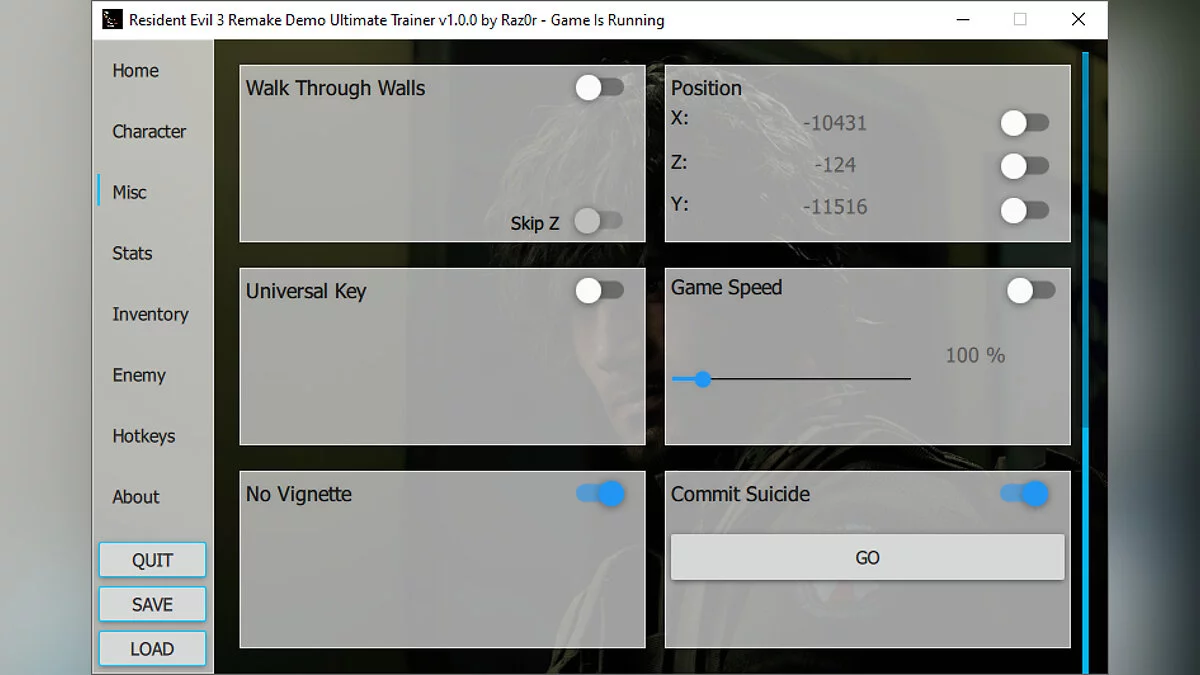Toggle the Position X lock switch

[1025, 123]
